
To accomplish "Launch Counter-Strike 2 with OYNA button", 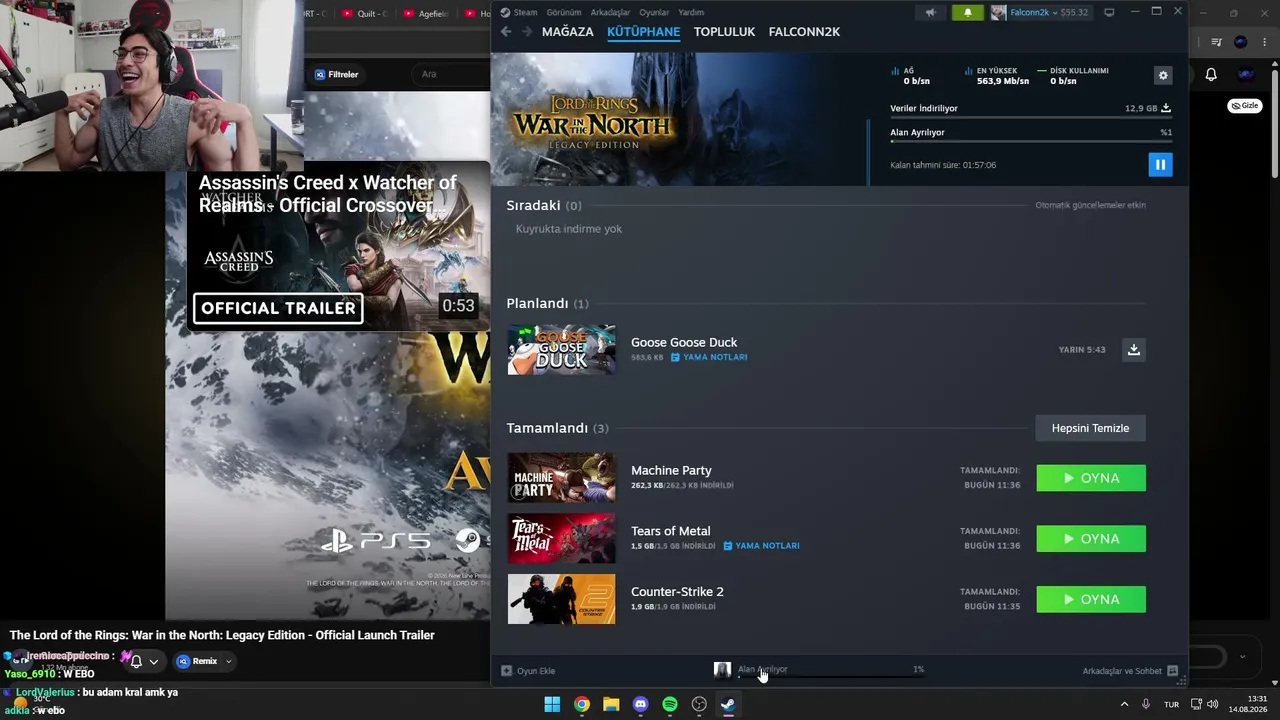I will click(x=1091, y=600).
